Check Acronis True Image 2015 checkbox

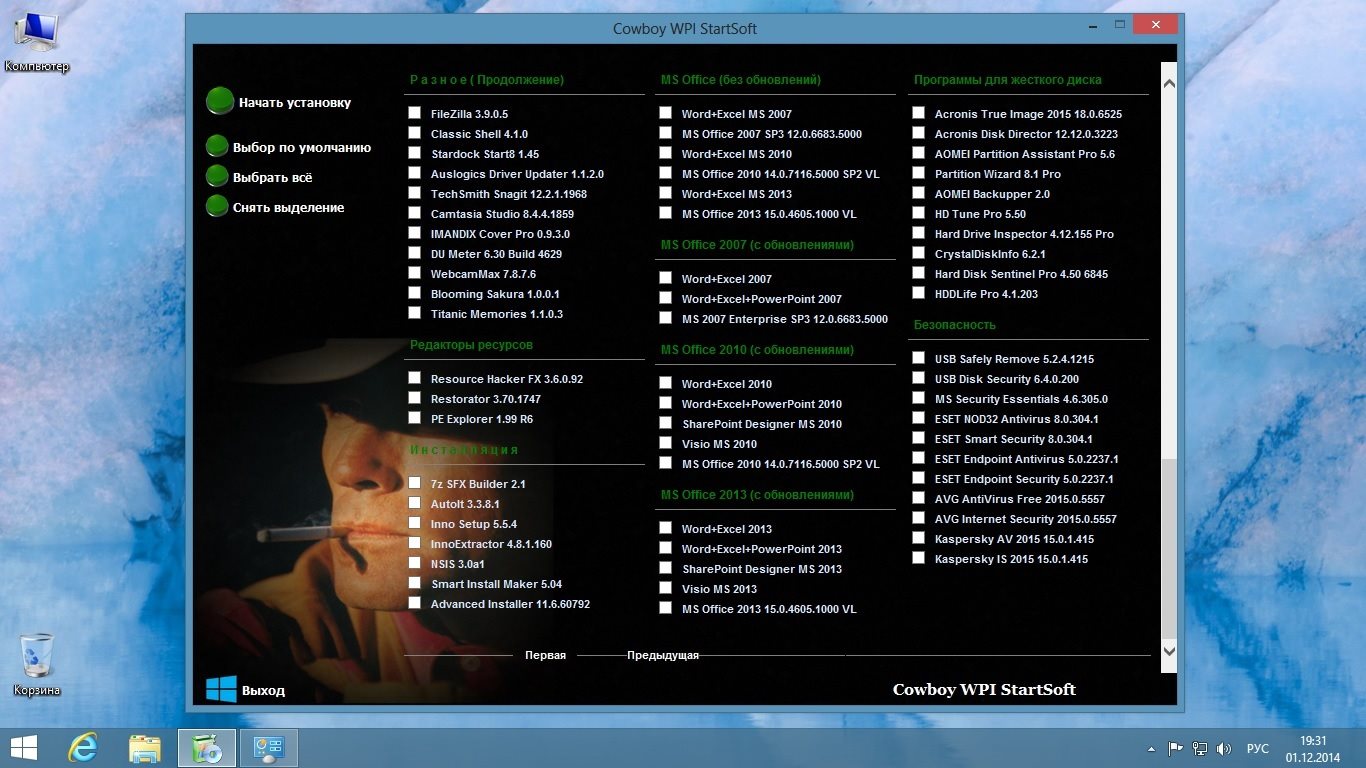[x=918, y=113]
